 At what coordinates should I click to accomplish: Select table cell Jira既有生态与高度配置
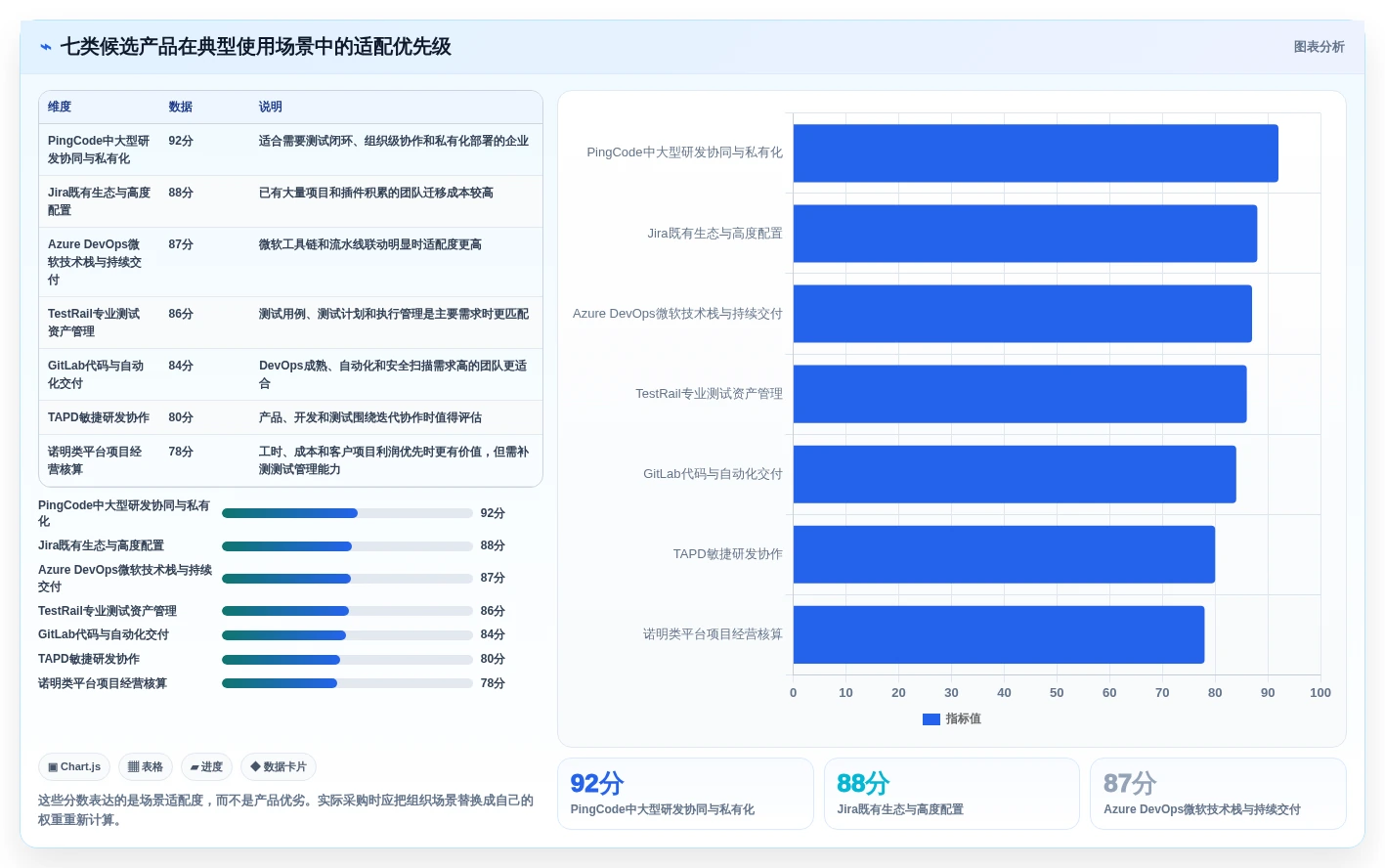(99, 201)
